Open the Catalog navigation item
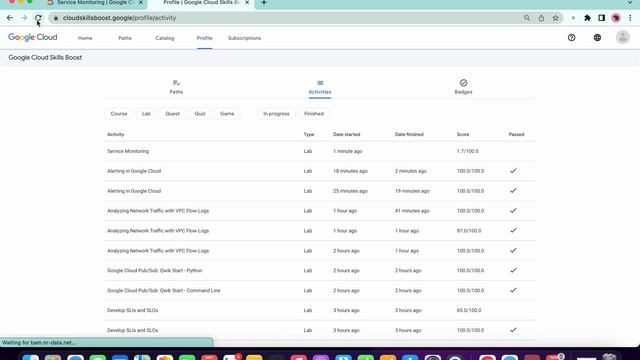Screen dimensions: 640x360 click(x=165, y=38)
